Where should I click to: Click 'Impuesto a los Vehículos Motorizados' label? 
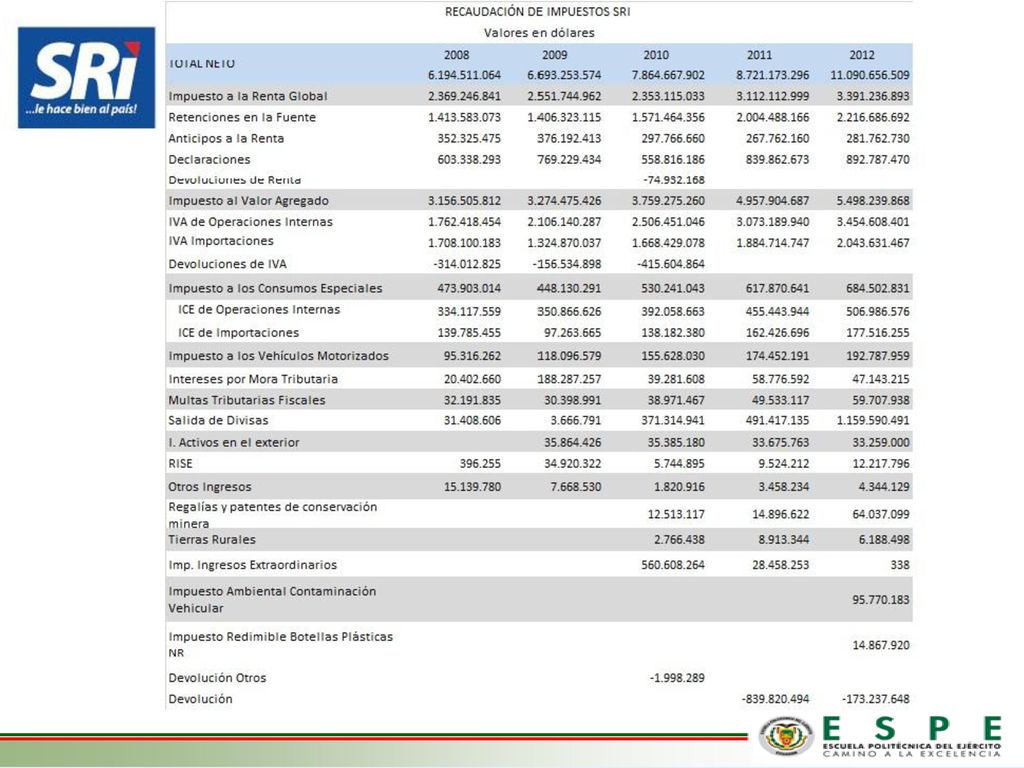click(278, 356)
